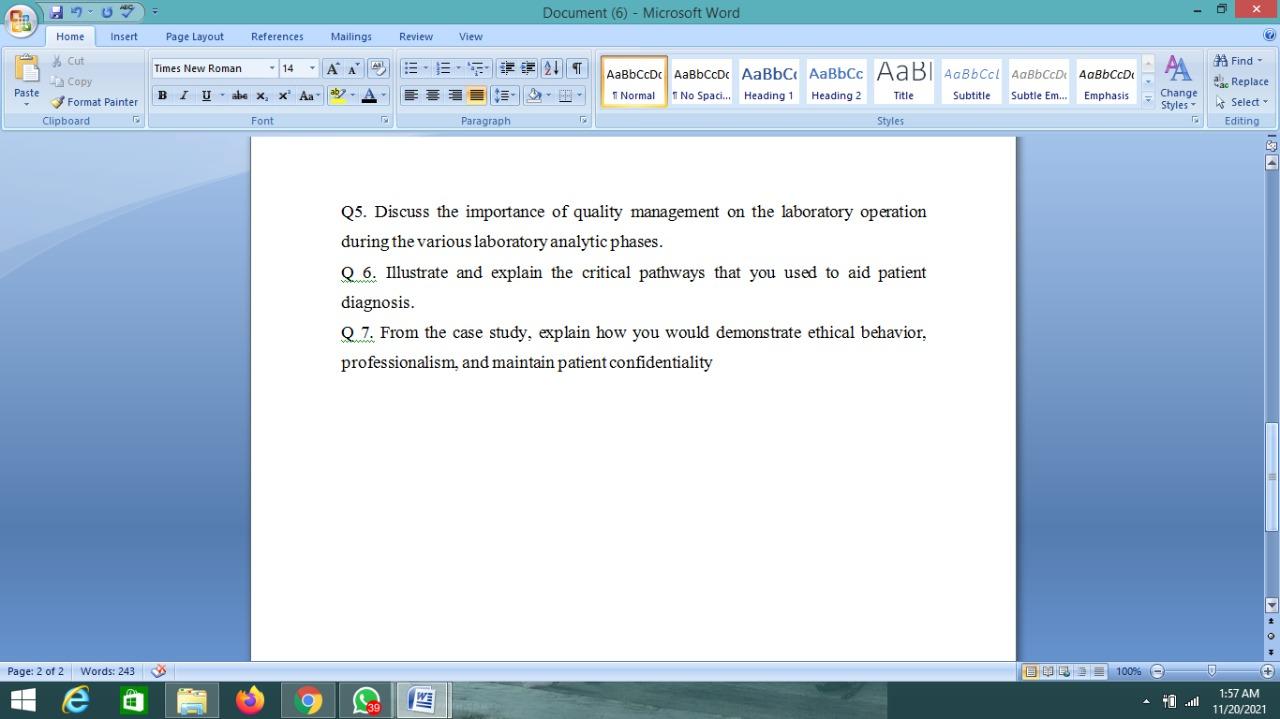The width and height of the screenshot is (1280, 719).
Task: Open the Font name dropdown
Action: (272, 68)
